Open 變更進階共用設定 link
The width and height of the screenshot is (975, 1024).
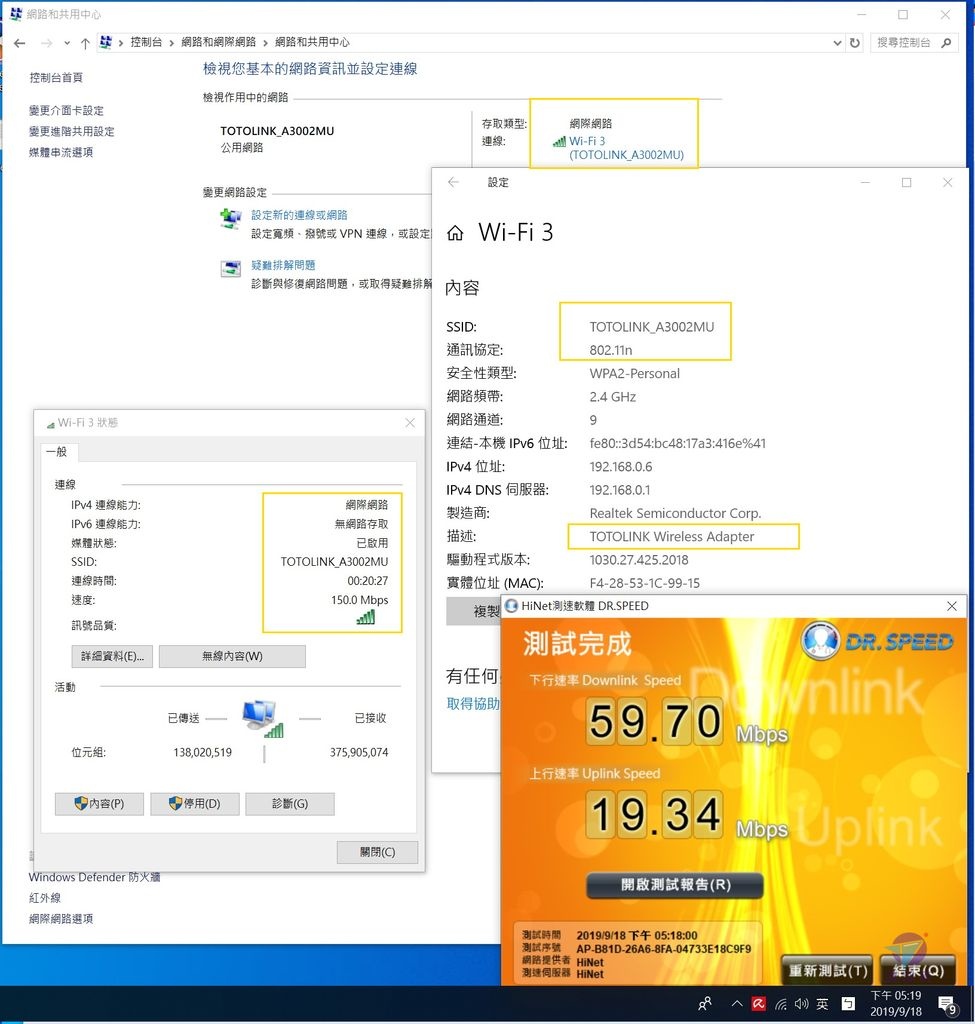tap(72, 131)
